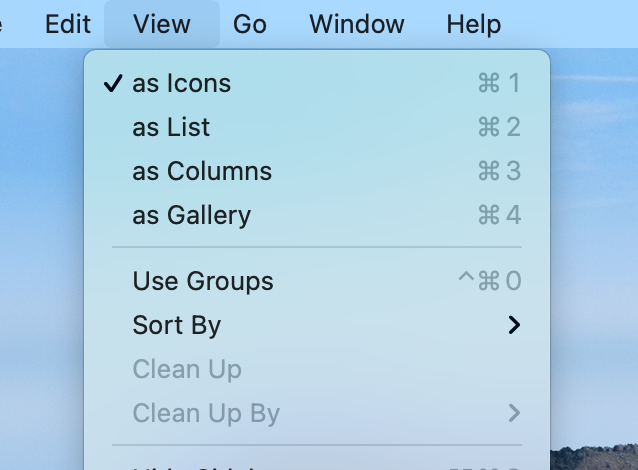The width and height of the screenshot is (638, 470).
Task: Click the chevron arrow beside Clean Up By
Action: (514, 413)
